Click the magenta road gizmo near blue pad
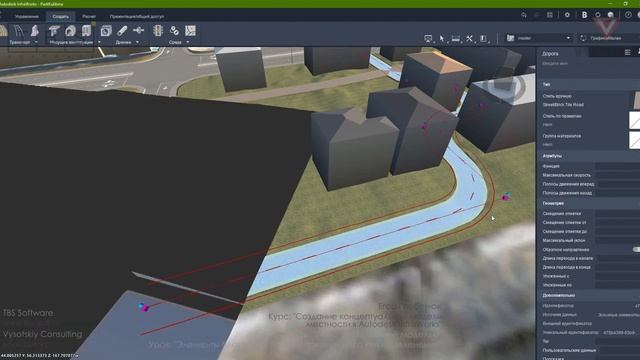The image size is (640, 360). [144, 307]
